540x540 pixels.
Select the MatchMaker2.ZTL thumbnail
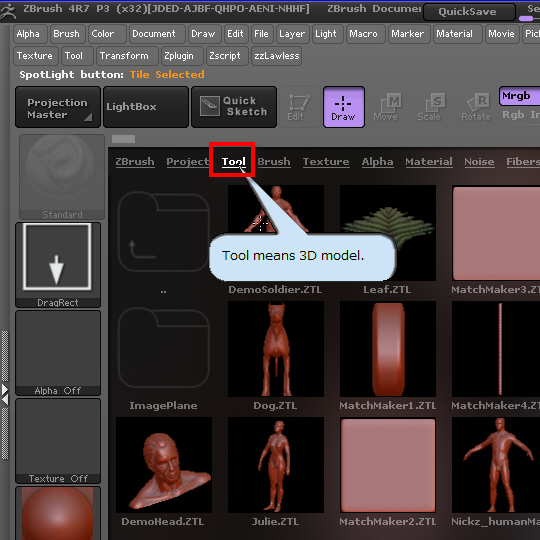(387, 465)
